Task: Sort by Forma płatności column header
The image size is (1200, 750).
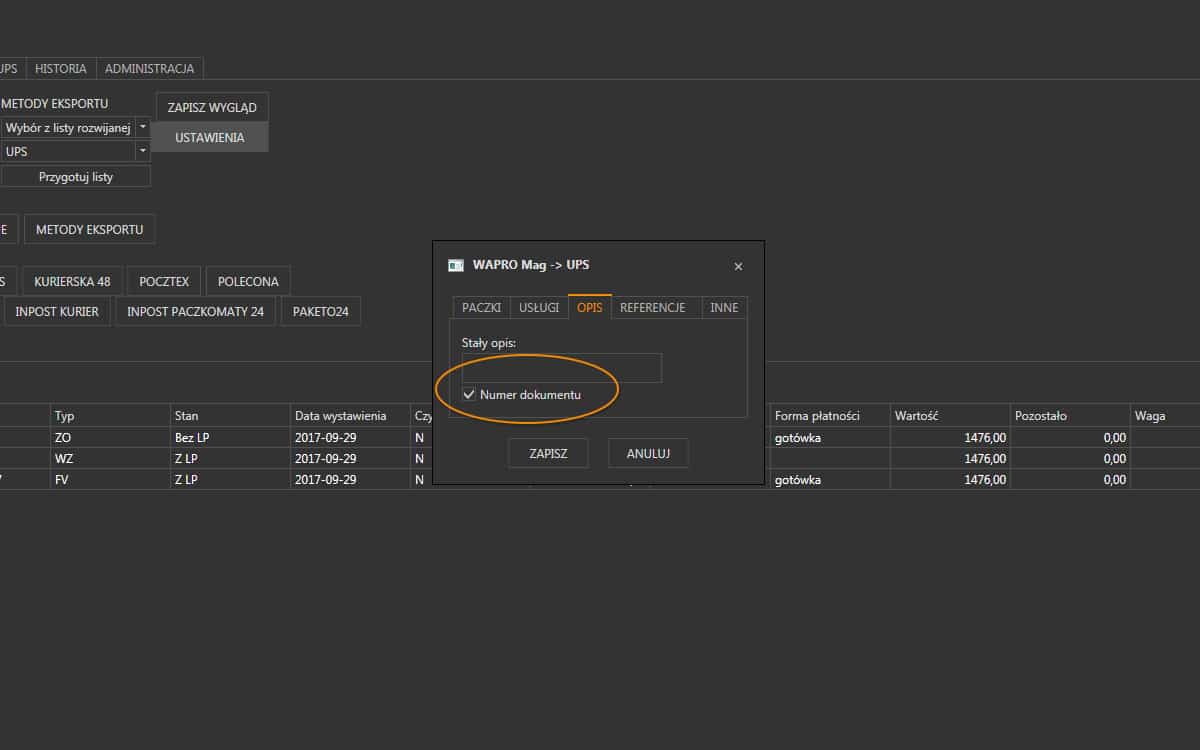Action: (x=830, y=415)
